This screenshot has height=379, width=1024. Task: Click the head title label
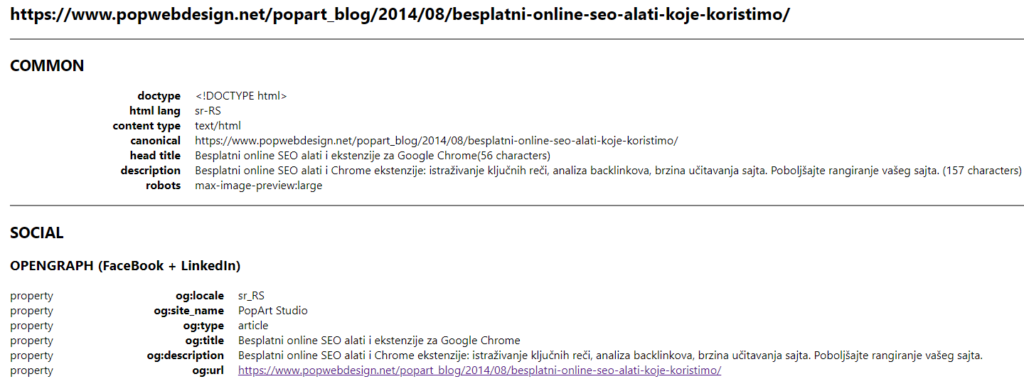(x=155, y=156)
